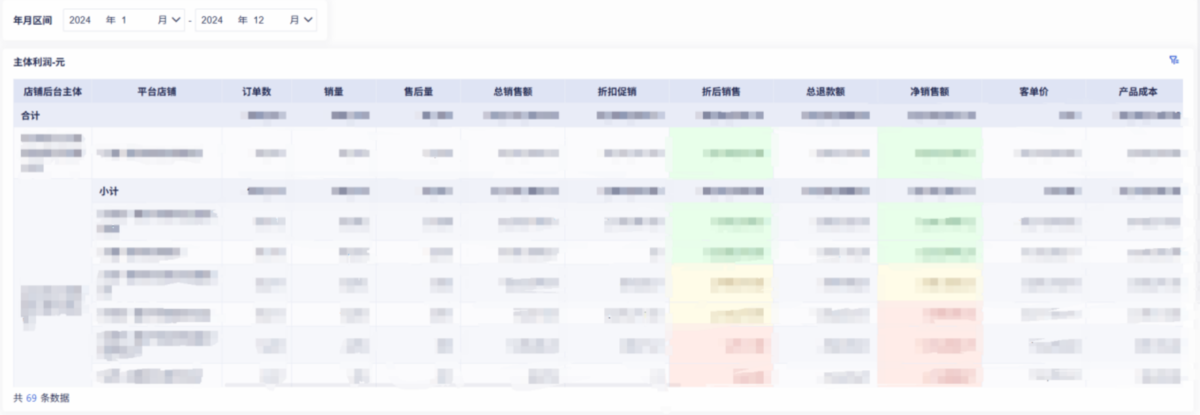Pick the 总退款额 column header

[825, 91]
